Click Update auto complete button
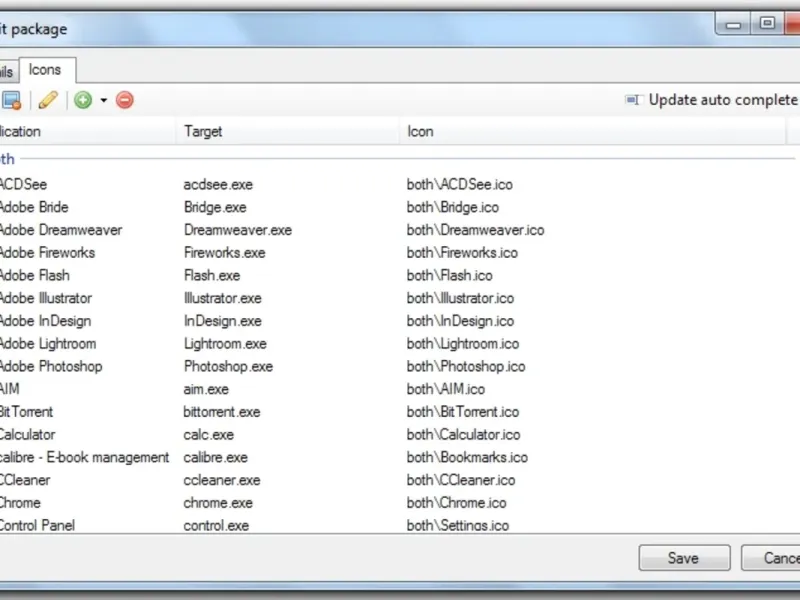Image resolution: width=800 pixels, height=600 pixels. [x=711, y=100]
